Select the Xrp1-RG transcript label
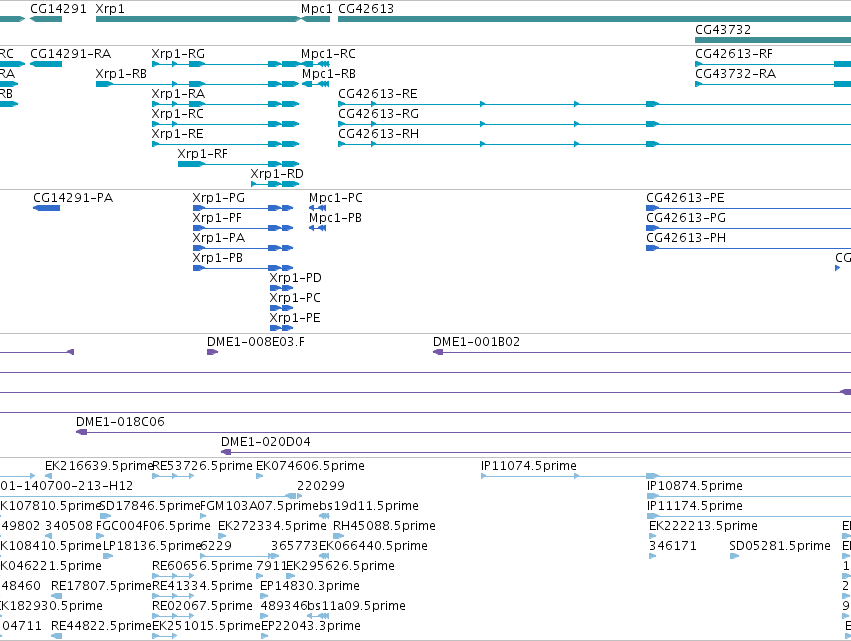The image size is (851, 641). click(x=178, y=54)
